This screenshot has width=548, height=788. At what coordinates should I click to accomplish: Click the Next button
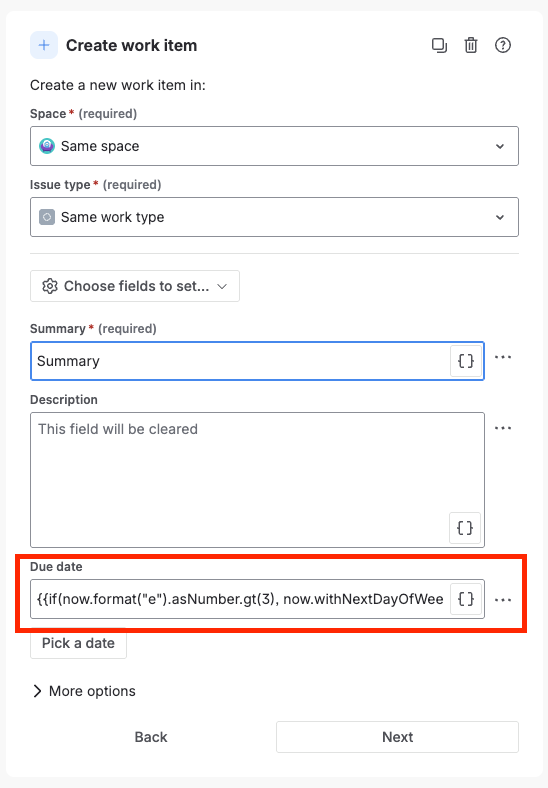(x=397, y=737)
